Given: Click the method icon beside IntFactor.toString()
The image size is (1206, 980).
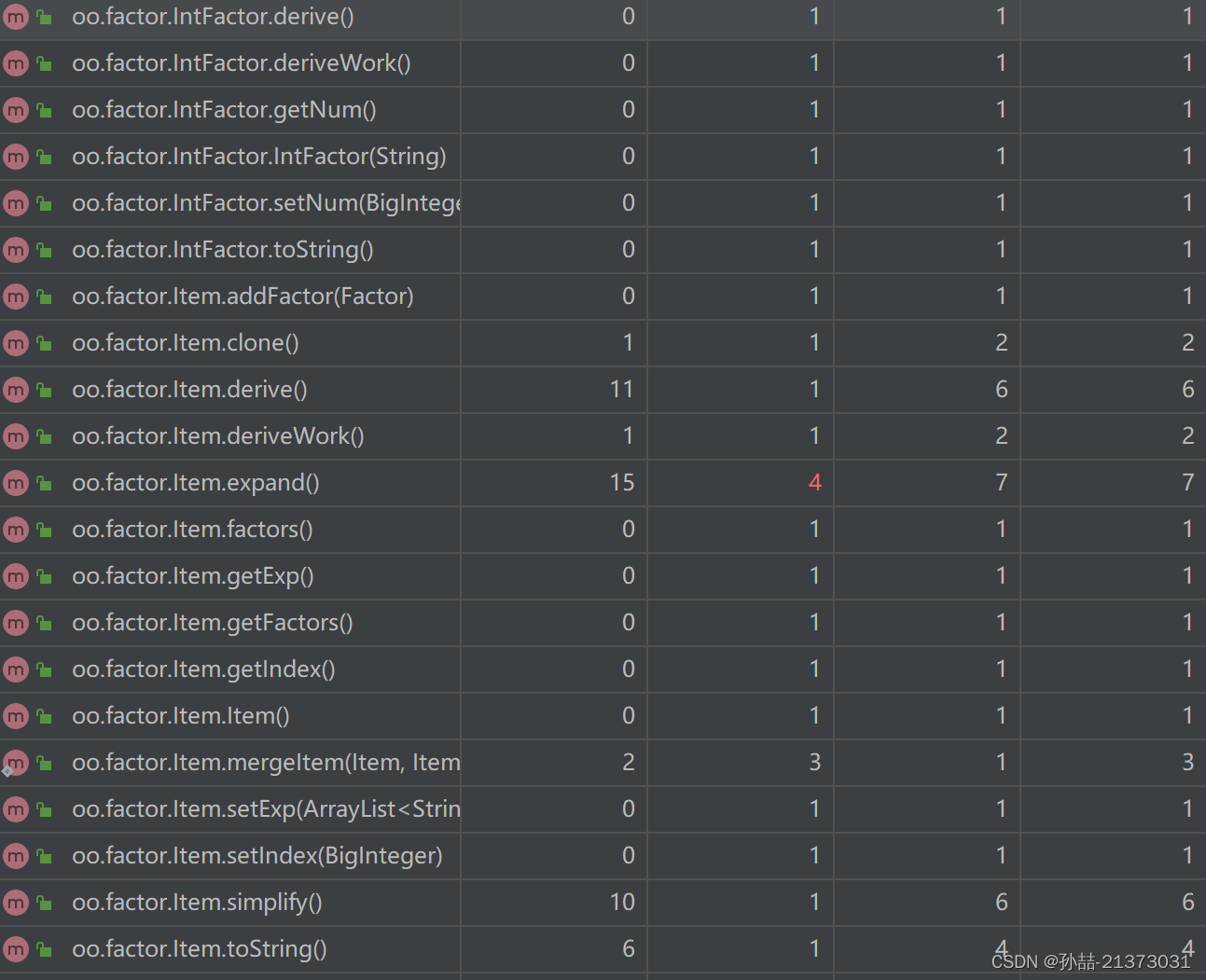Looking at the screenshot, I should 16,250.
